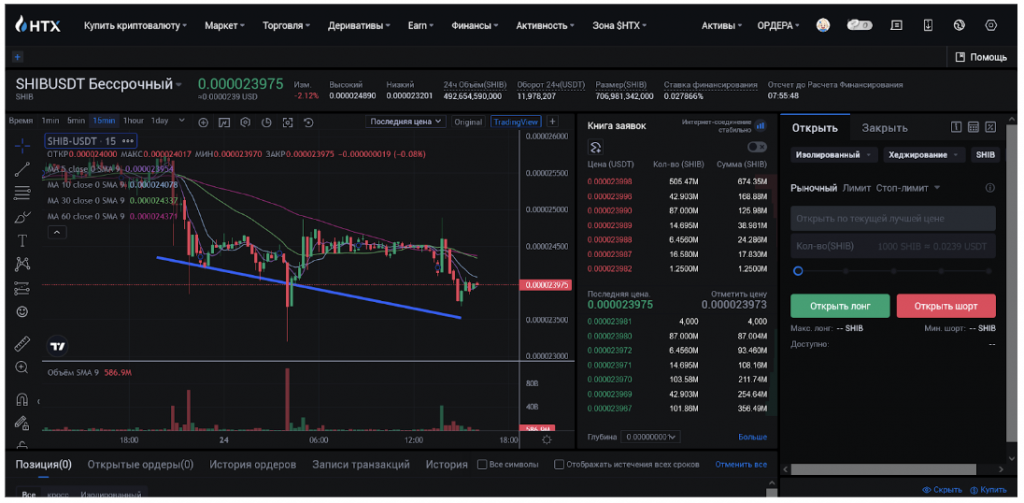Viewport: 1024px width, 503px height.
Task: Open the calculator icon in order panel
Action: click(x=973, y=127)
